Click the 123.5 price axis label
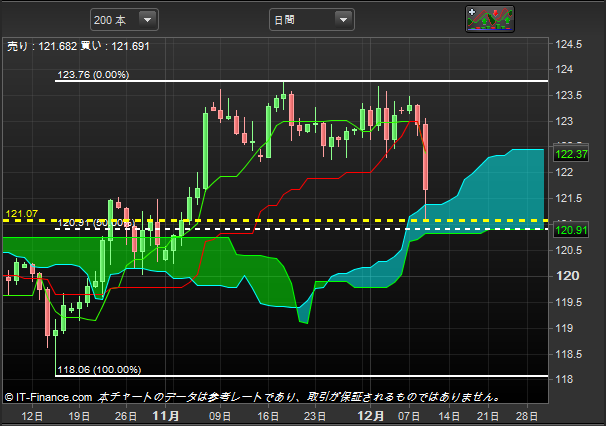This screenshot has height=426, width=606. tap(569, 95)
